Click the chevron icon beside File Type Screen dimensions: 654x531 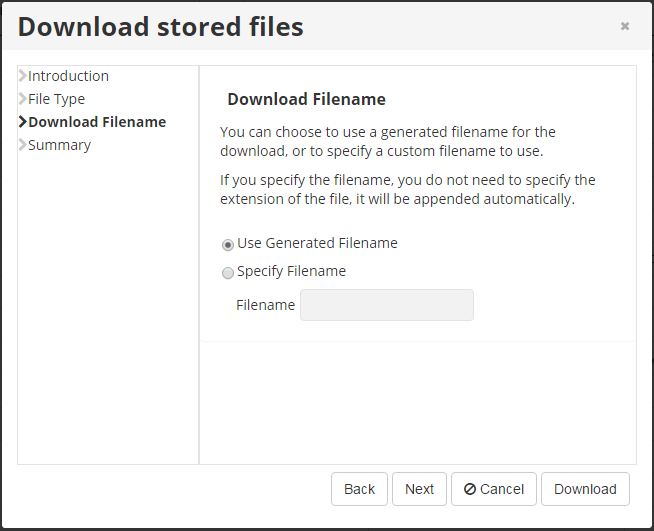tap(23, 99)
